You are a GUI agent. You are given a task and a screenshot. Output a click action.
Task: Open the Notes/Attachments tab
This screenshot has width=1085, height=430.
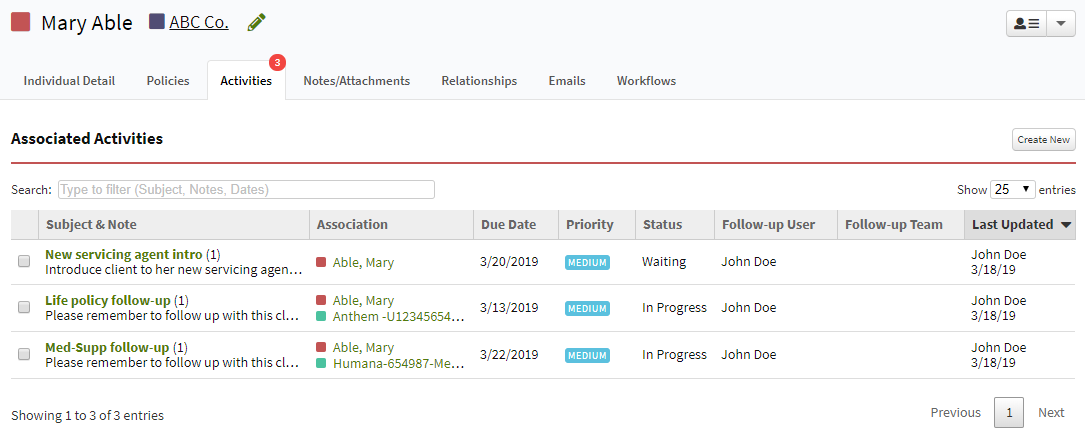click(x=356, y=81)
